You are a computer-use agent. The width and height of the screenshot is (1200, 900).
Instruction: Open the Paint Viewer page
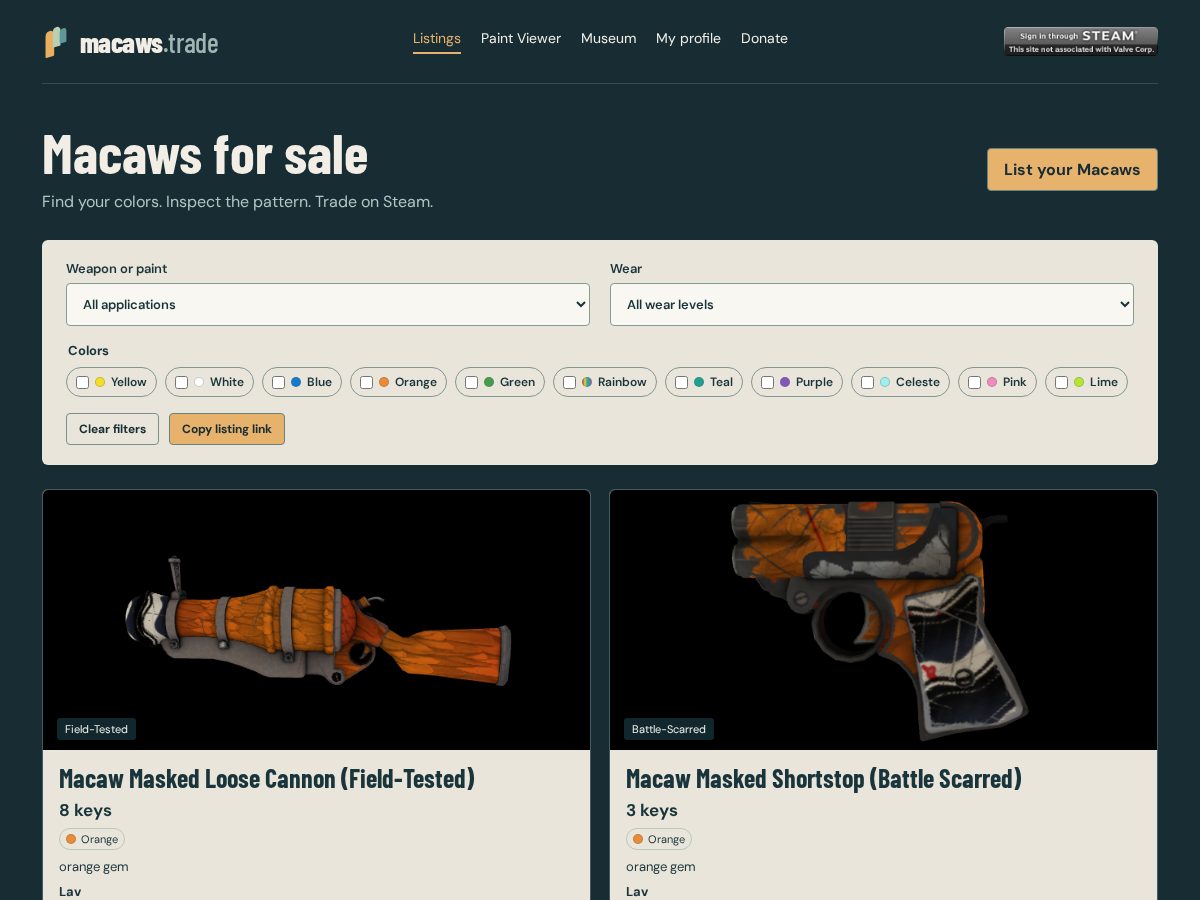pos(521,38)
